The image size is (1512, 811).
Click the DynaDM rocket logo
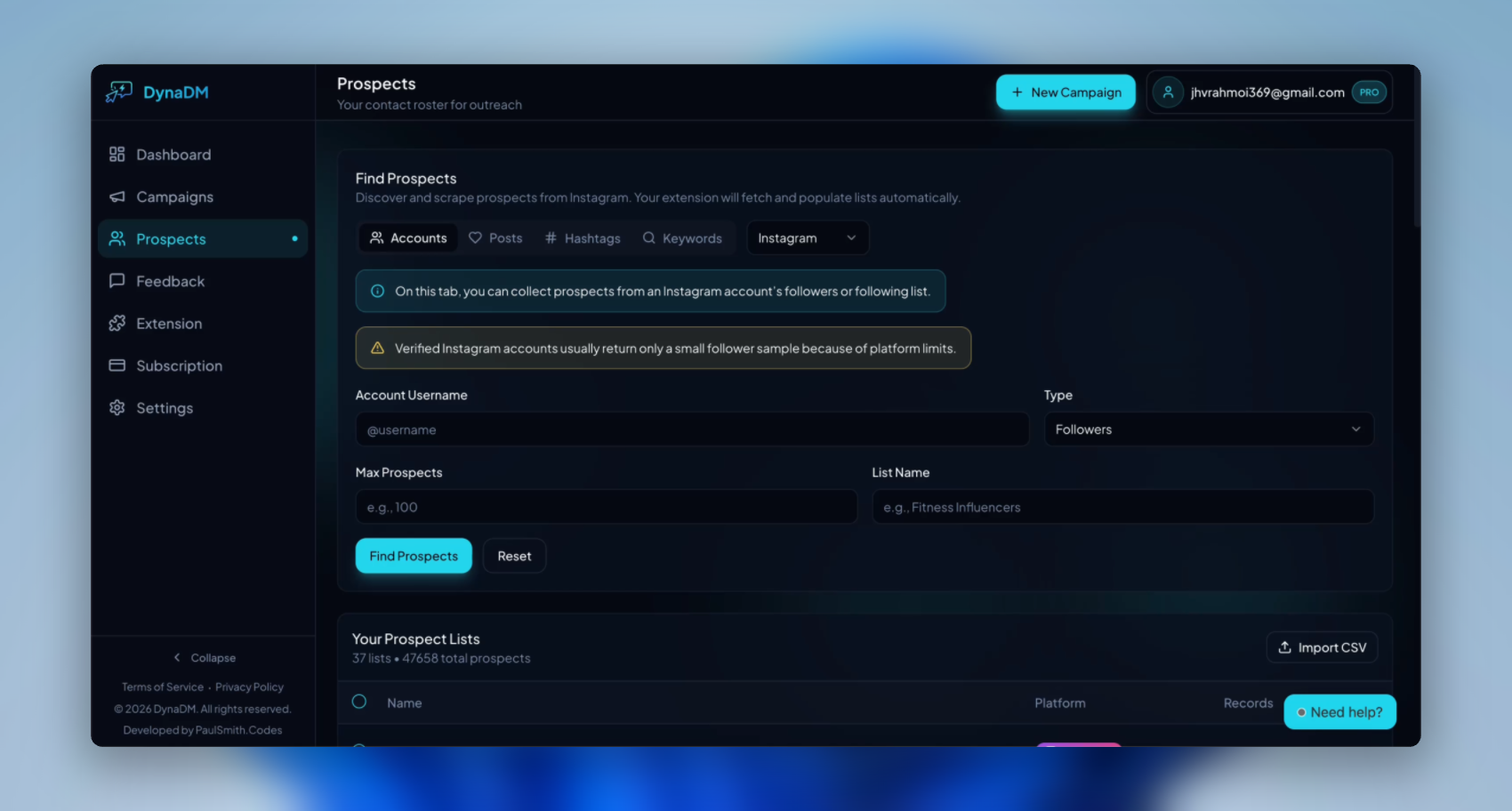click(x=117, y=92)
